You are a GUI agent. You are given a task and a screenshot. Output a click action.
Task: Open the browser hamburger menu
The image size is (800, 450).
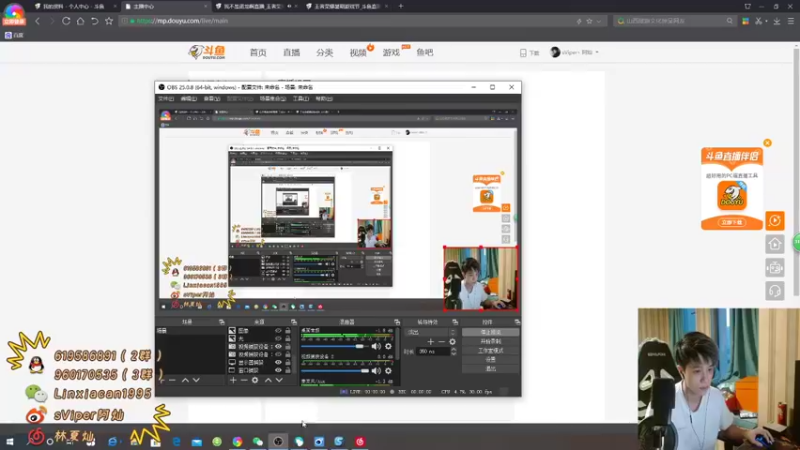[791, 21]
